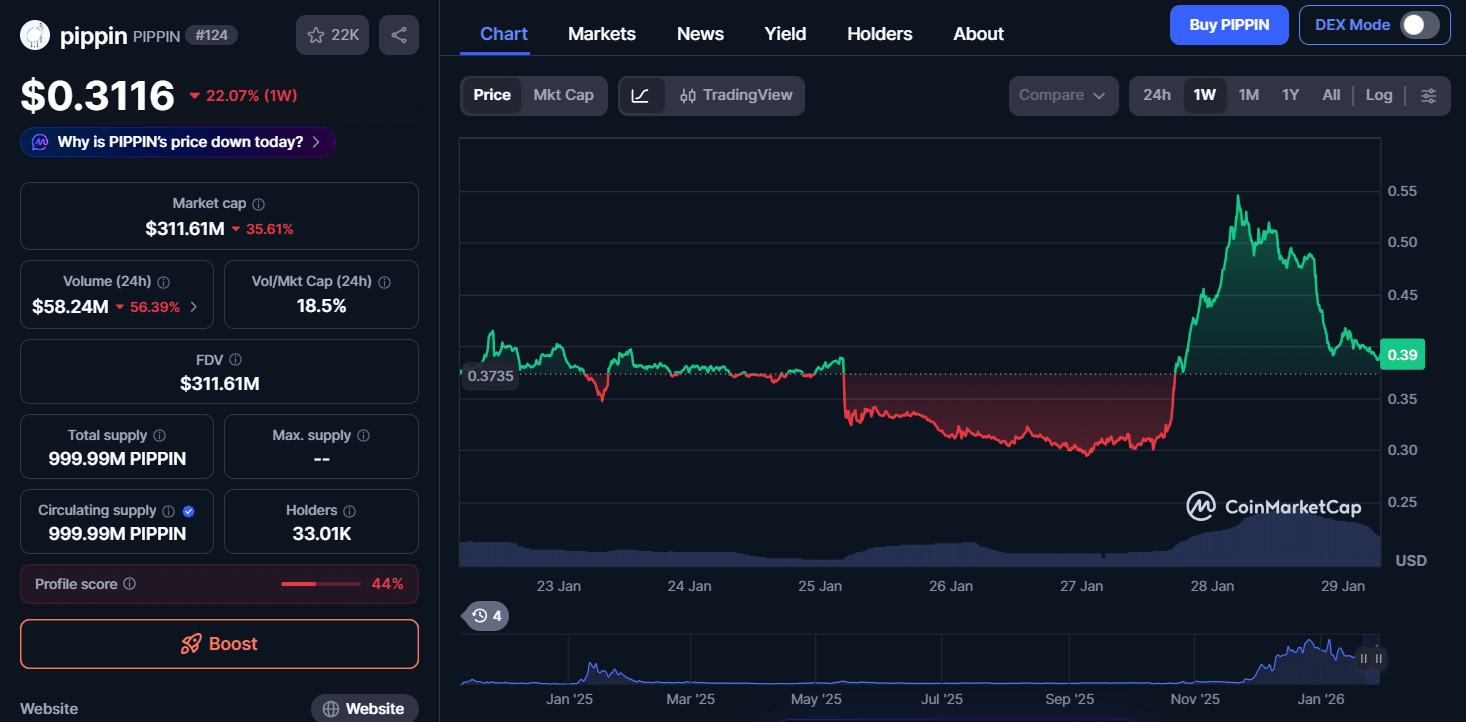Screen dimensions: 1466x722
Task: Click the Buy PIPPIN button
Action: pos(1230,25)
